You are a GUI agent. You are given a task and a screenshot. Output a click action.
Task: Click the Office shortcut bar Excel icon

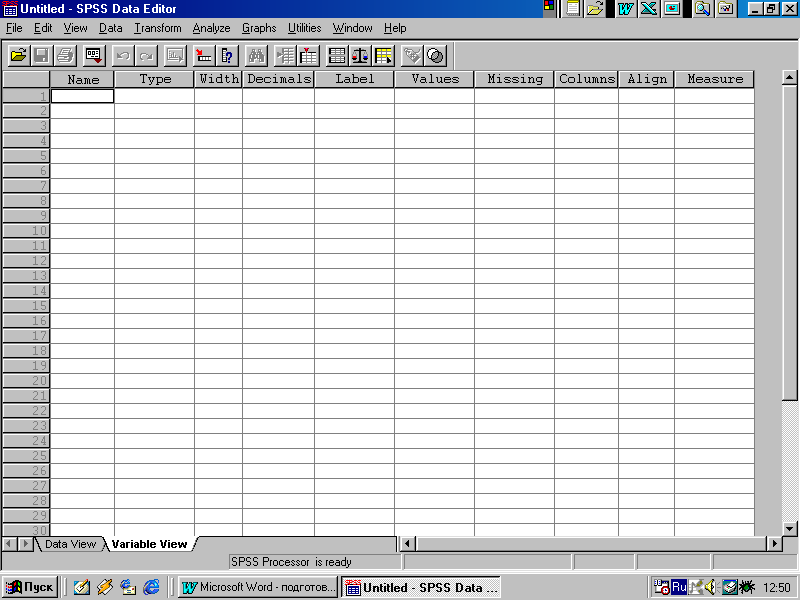click(649, 9)
